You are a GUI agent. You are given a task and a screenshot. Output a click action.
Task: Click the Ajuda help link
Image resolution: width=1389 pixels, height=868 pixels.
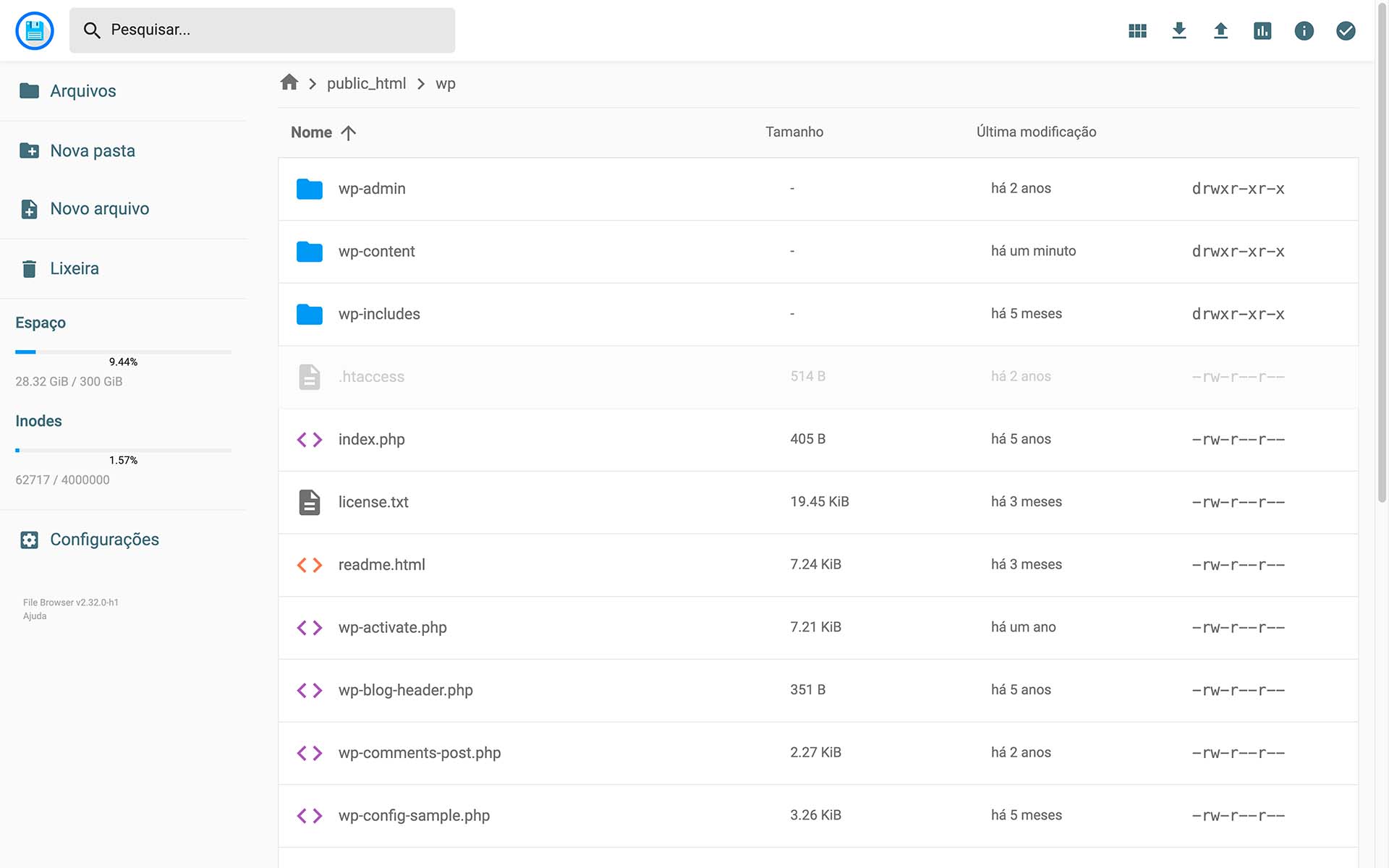[35, 616]
